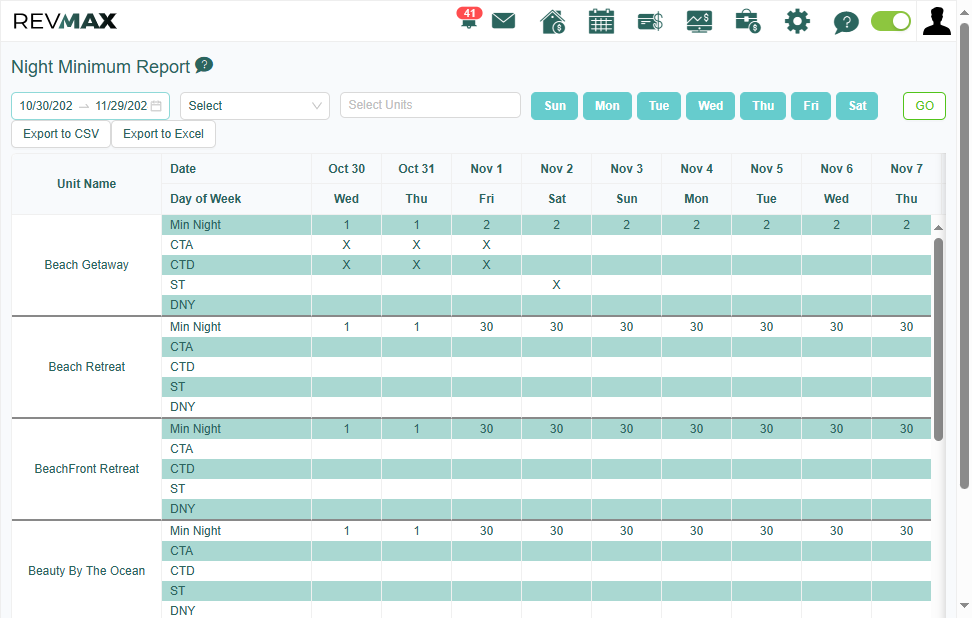This screenshot has height=618, width=972.
Task: Click the calendar icon in the date range field
Action: 156,106
